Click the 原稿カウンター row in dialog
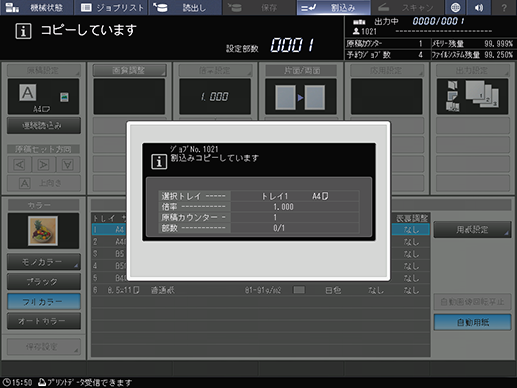 point(259,217)
